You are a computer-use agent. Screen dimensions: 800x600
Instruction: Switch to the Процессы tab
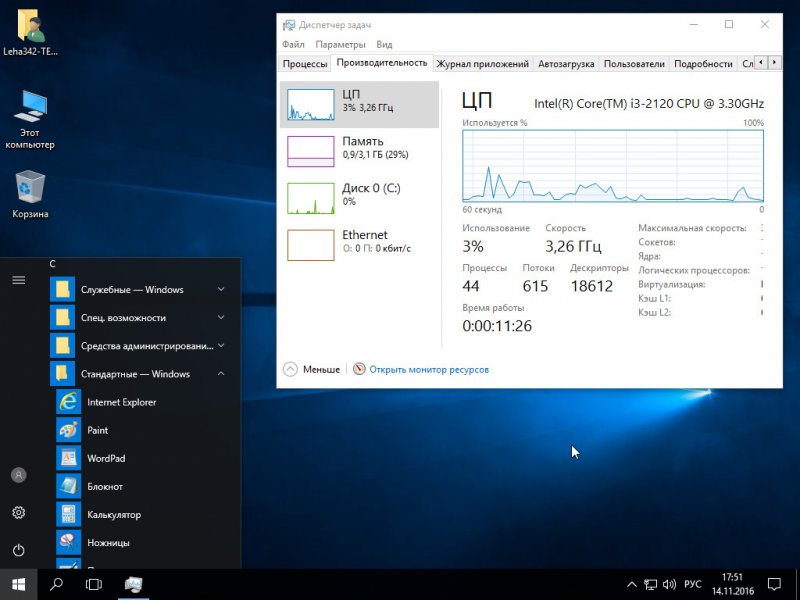tap(305, 64)
